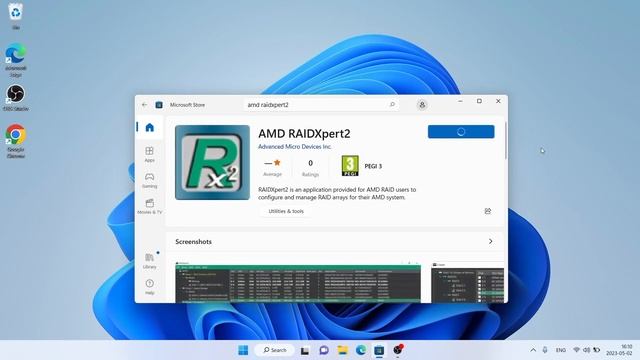Image resolution: width=640 pixels, height=360 pixels.
Task: Open the Windows Start menu
Action: pos(243,350)
